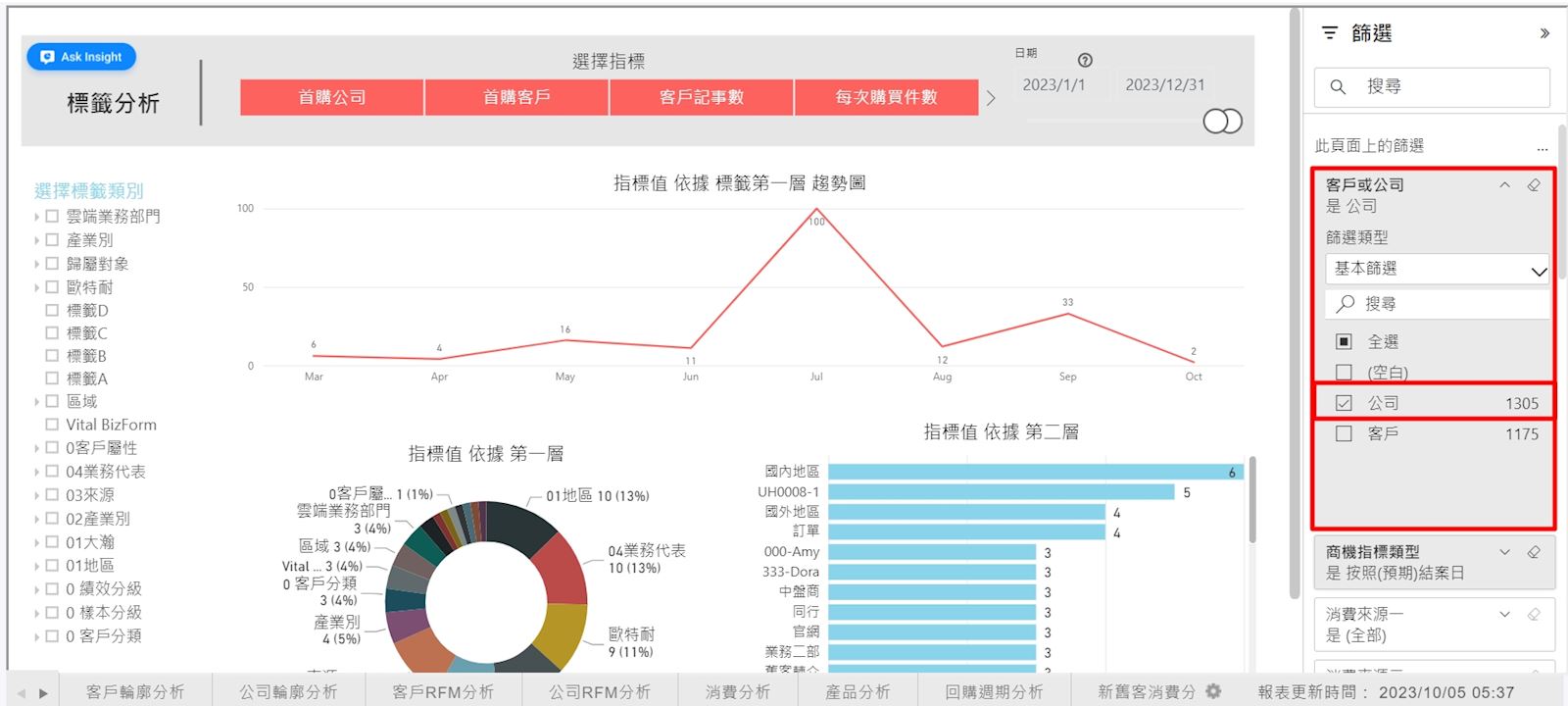The height and width of the screenshot is (706, 1568).
Task: Click the gear icon beside 新舊客消費分
Action: pos(1213,691)
